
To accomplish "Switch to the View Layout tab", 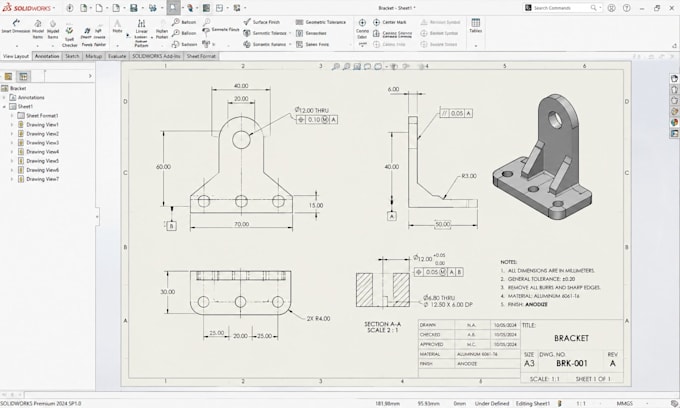I will pos(16,56).
